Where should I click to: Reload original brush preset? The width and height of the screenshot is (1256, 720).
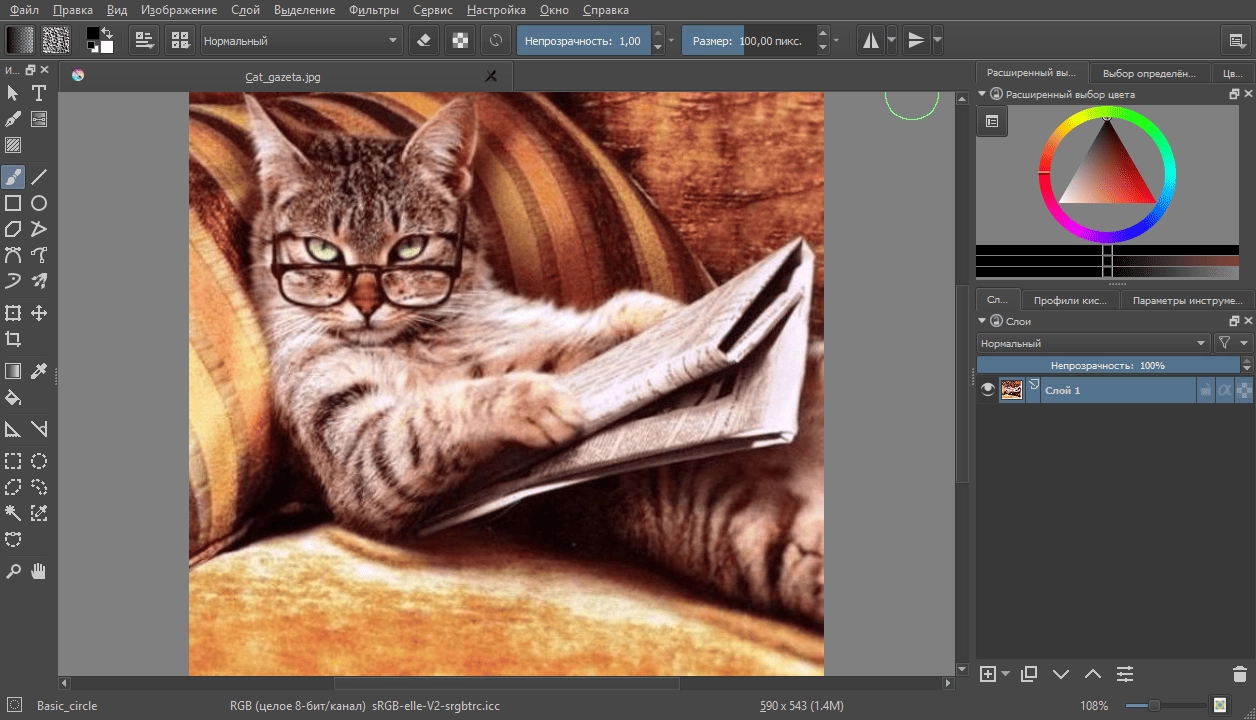coord(496,40)
